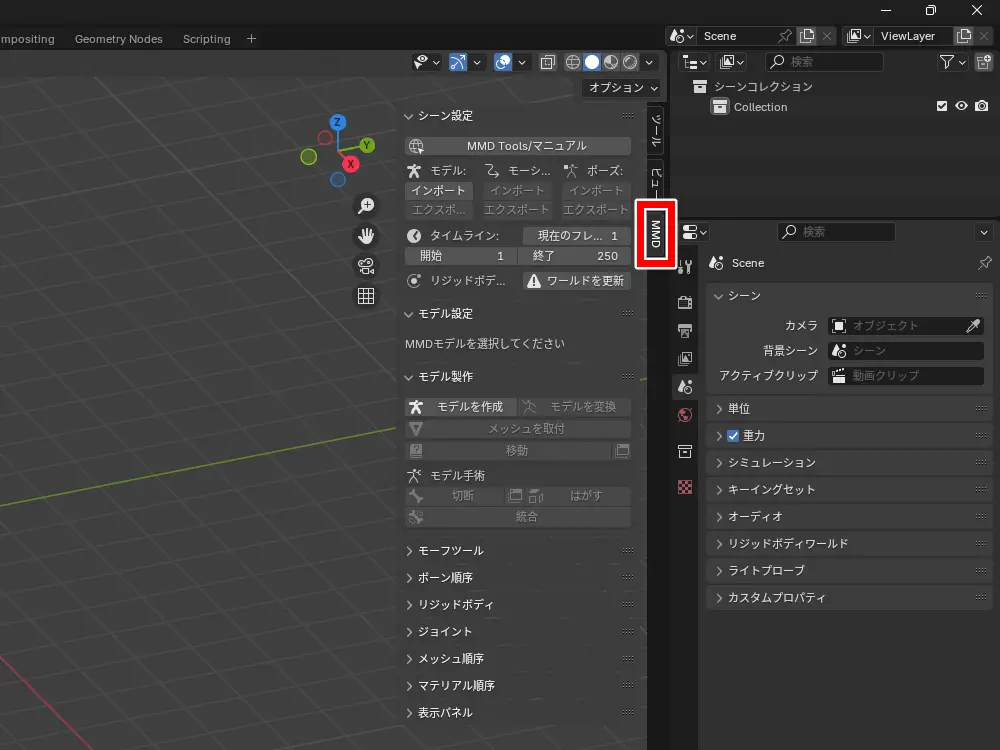Screen dimensions: 1000x750
Task: Open the Output properties tab icon
Action: coord(685,330)
